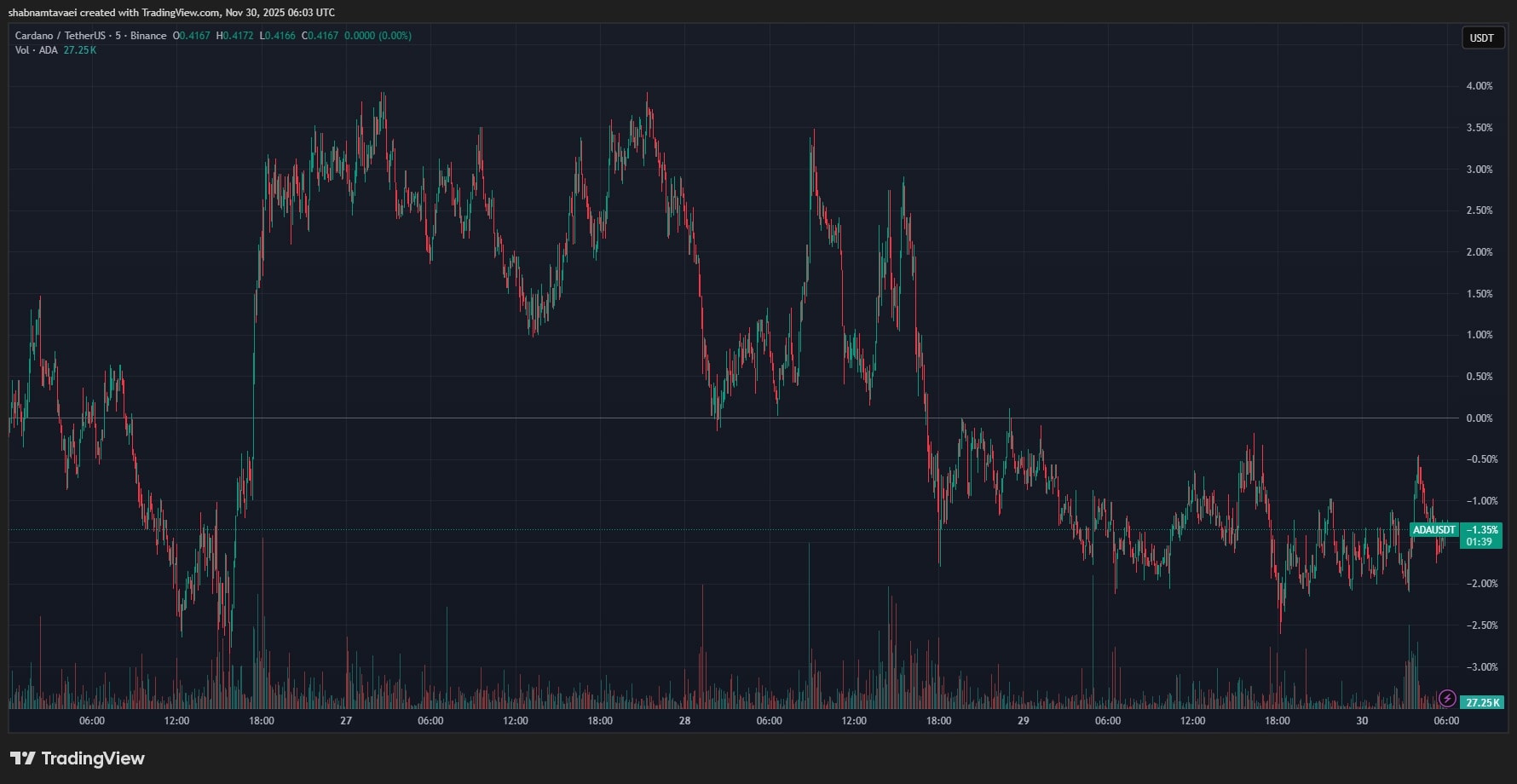
Task: Click the 27.25K volume value in legend
Action: pyautogui.click(x=80, y=50)
